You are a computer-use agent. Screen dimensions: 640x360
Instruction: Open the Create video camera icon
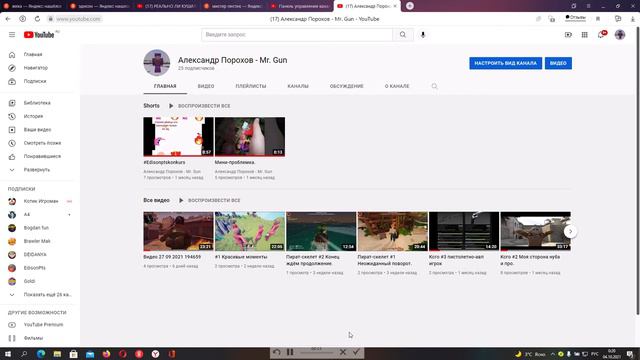point(568,35)
